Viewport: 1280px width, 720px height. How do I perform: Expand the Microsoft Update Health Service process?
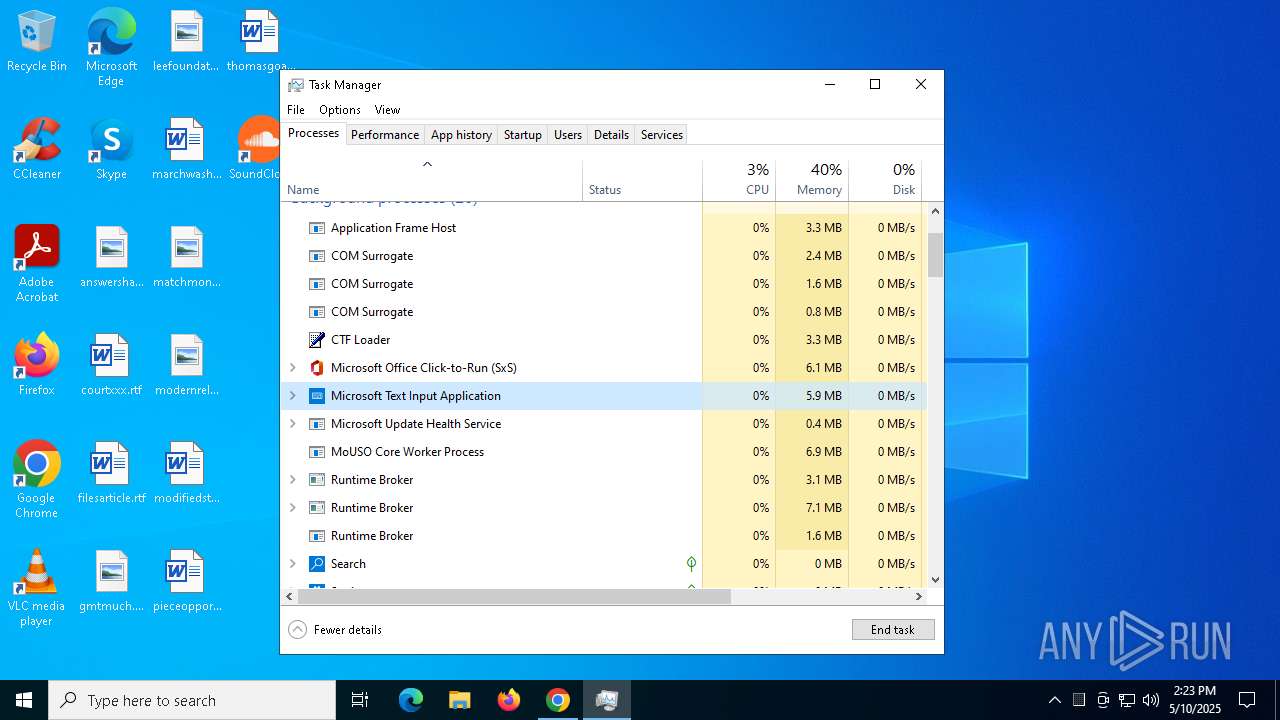point(293,424)
